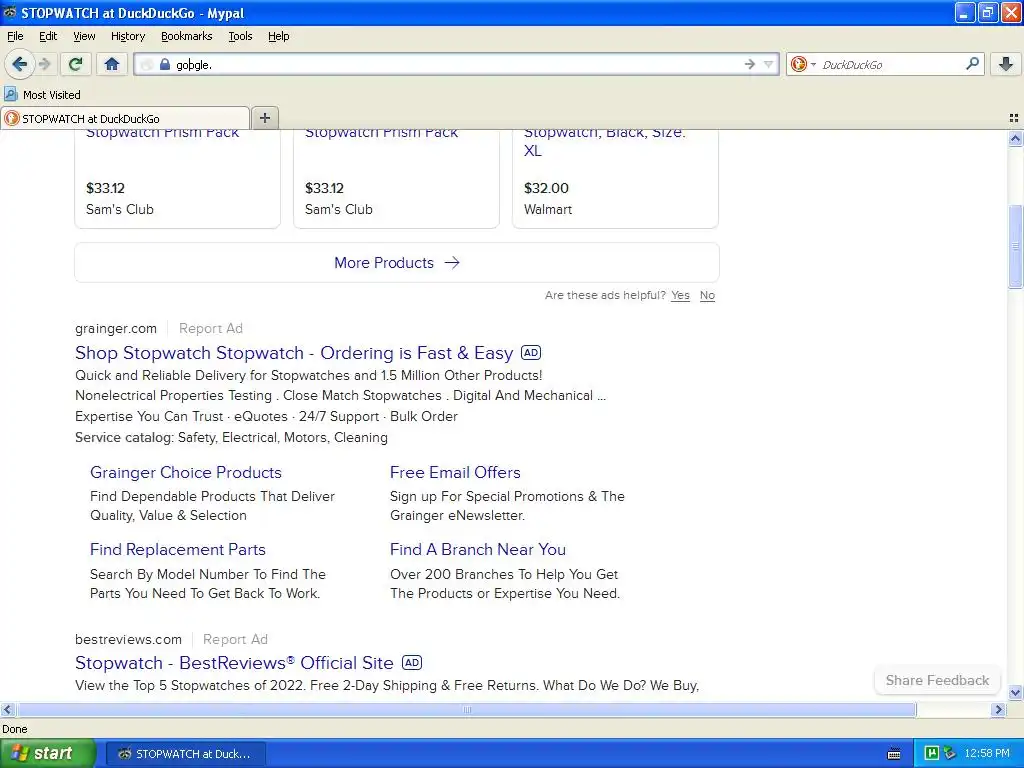Go back using the Back arrow button

[20, 64]
